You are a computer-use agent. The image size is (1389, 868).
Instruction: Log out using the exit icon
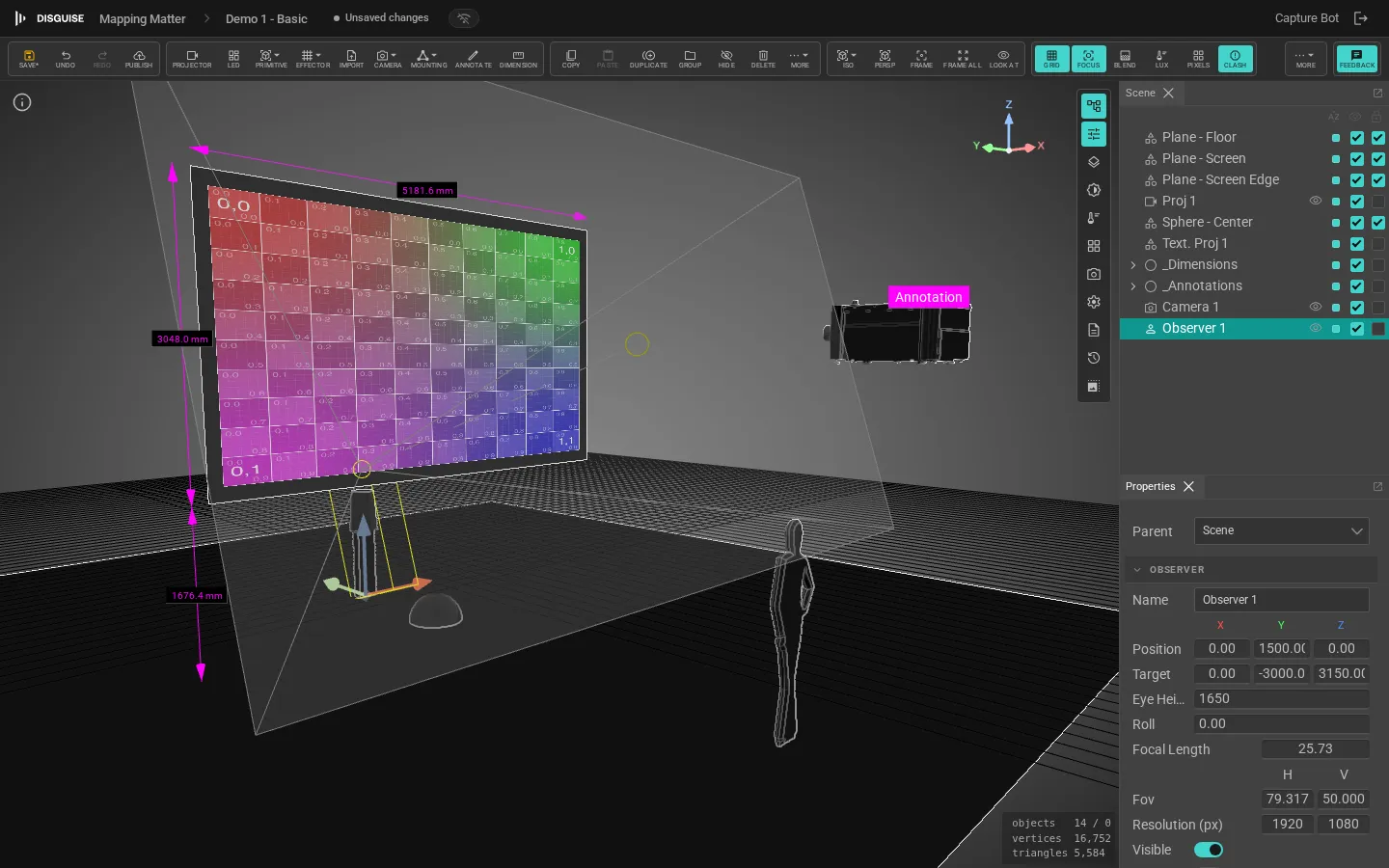click(x=1361, y=18)
